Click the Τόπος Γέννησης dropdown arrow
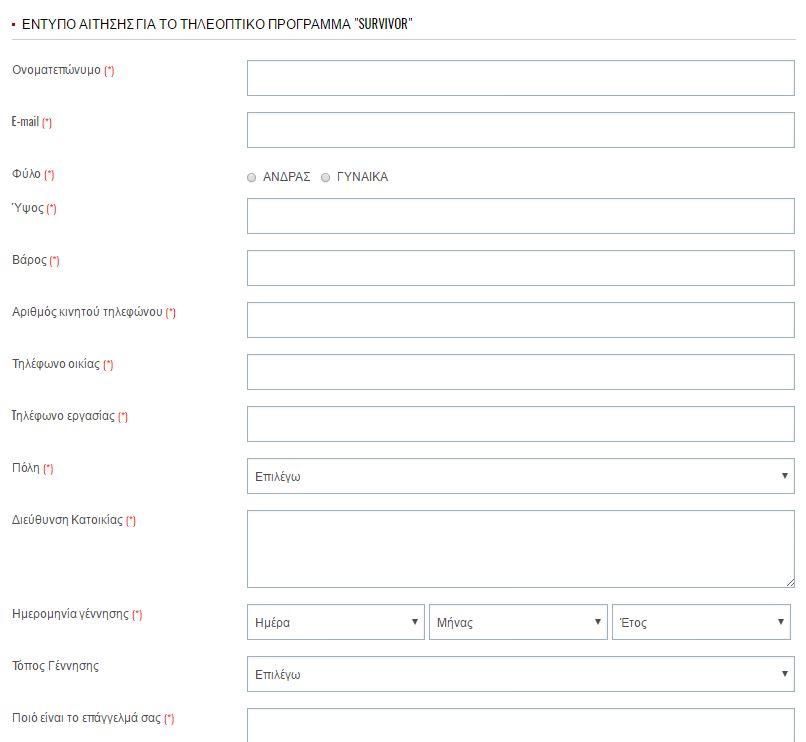Screen dimensions: 806x742 click(784, 674)
